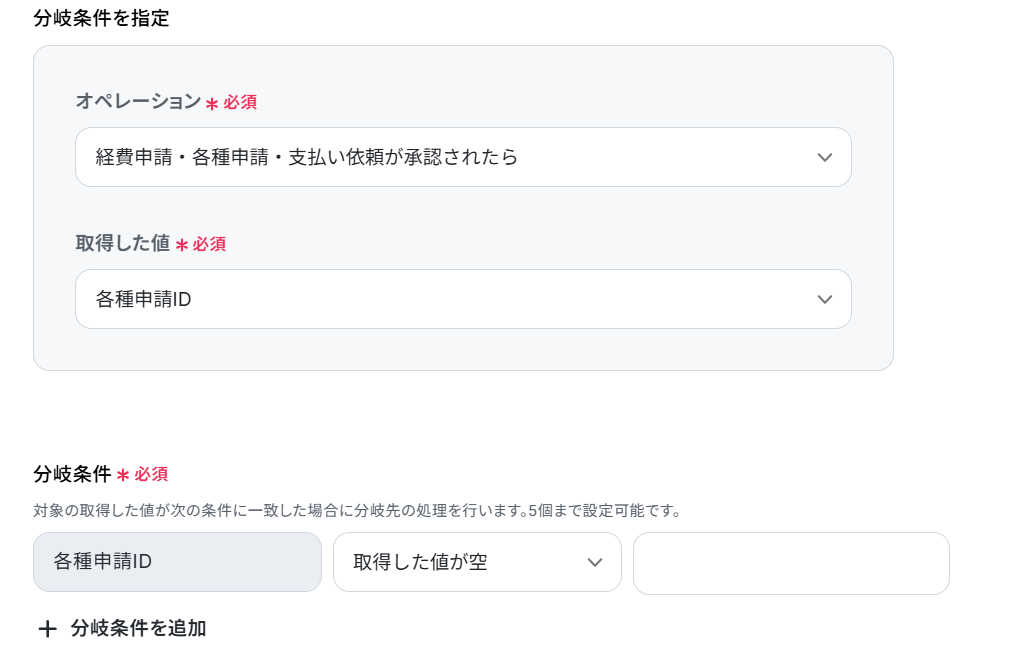Click the 取得した値 field label
Viewport: 1029px width, 655px height.
(123, 243)
